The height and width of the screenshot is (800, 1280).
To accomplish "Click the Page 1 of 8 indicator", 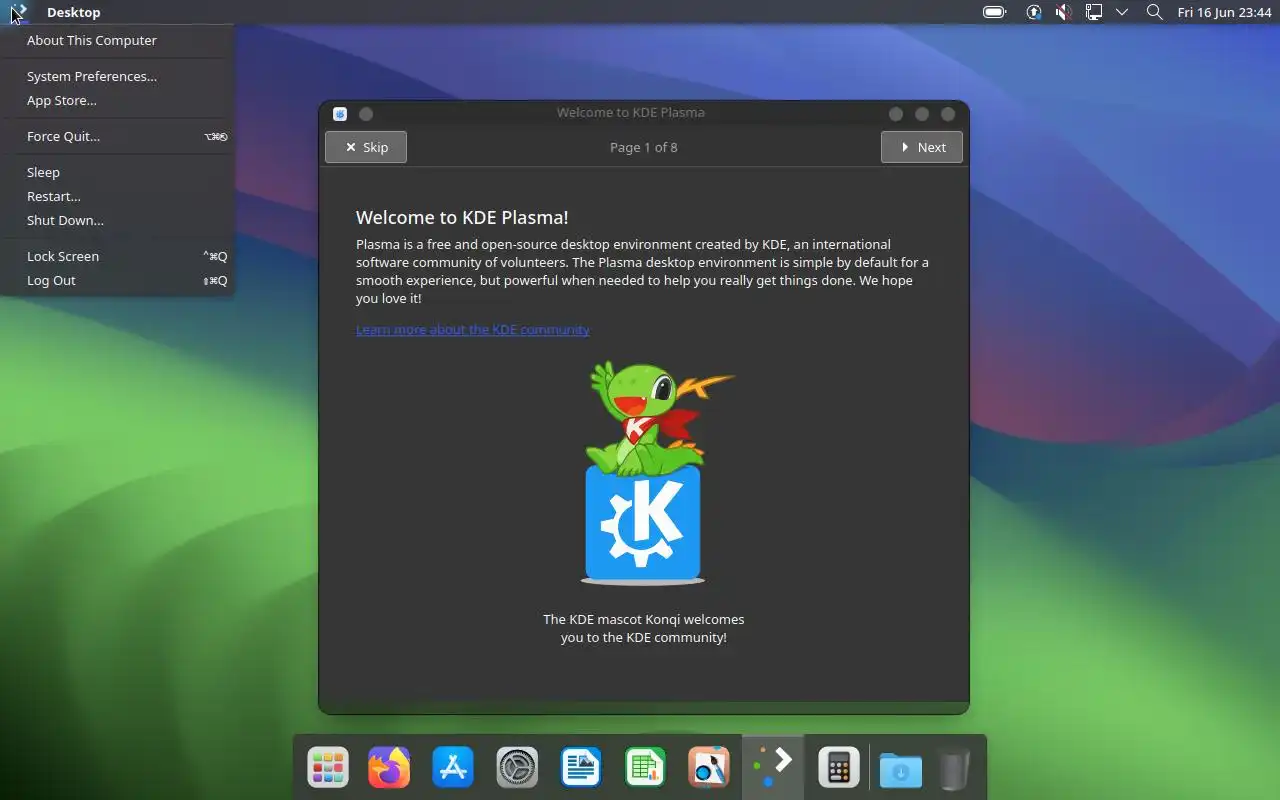I will pyautogui.click(x=644, y=147).
